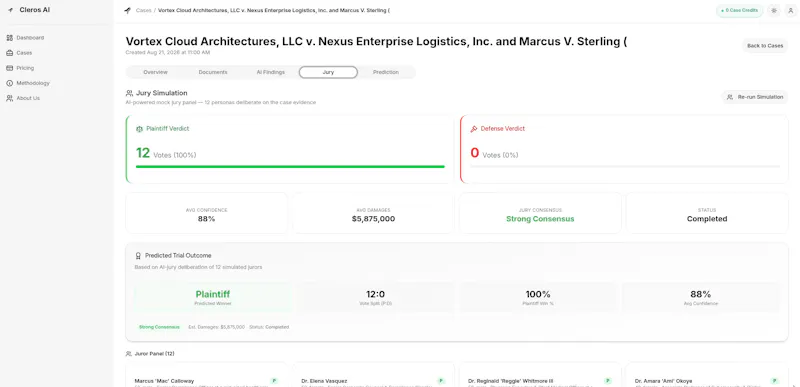Click the Methodology info icon
This screenshot has height=387, width=800.
[x=10, y=83]
